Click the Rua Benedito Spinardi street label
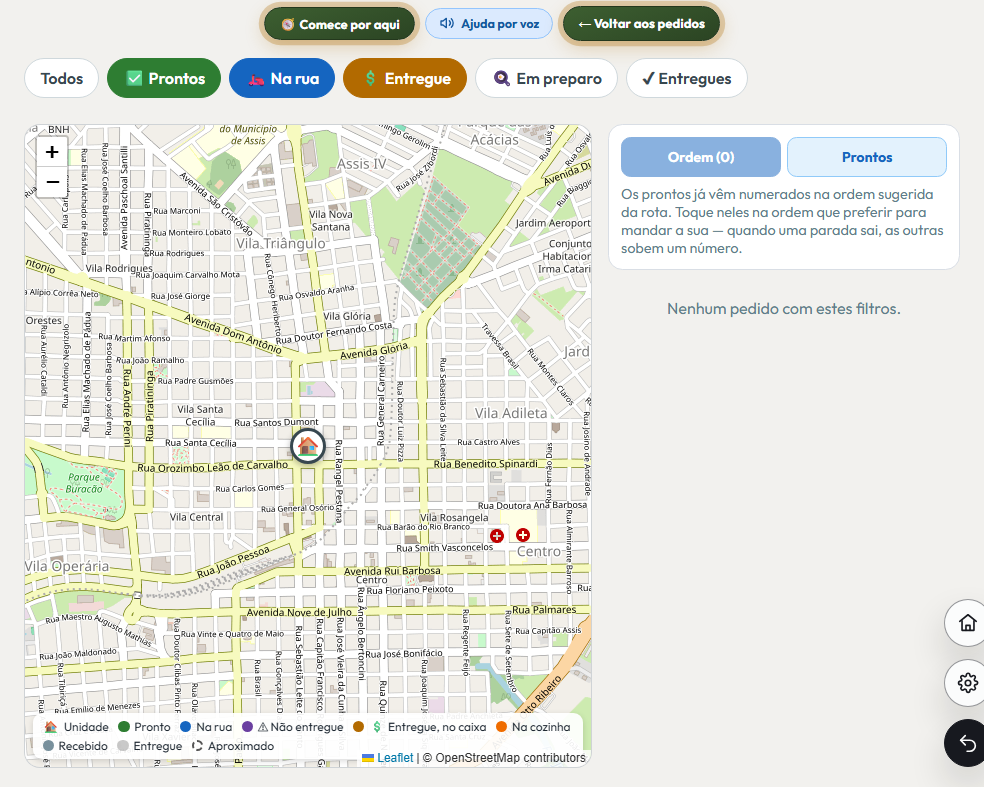The image size is (984, 787). point(486,464)
